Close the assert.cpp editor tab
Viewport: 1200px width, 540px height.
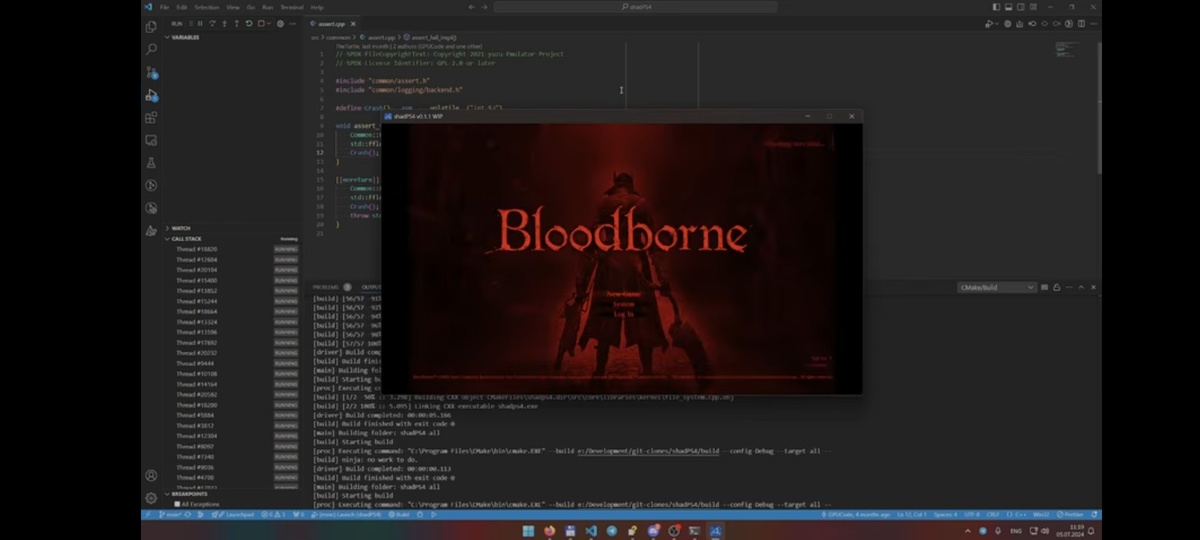click(x=353, y=24)
